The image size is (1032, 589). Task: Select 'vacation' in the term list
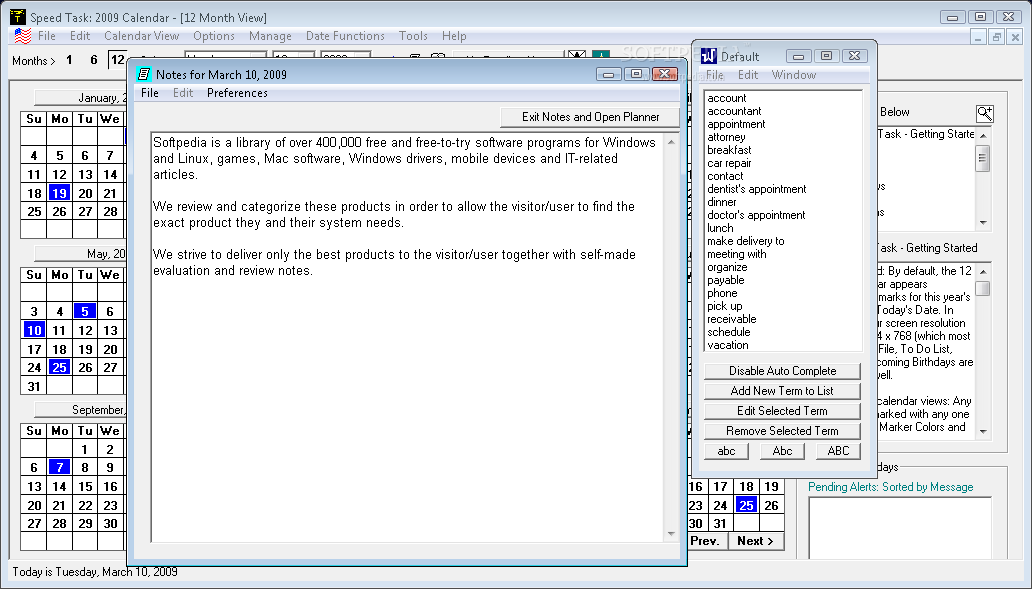click(x=727, y=345)
